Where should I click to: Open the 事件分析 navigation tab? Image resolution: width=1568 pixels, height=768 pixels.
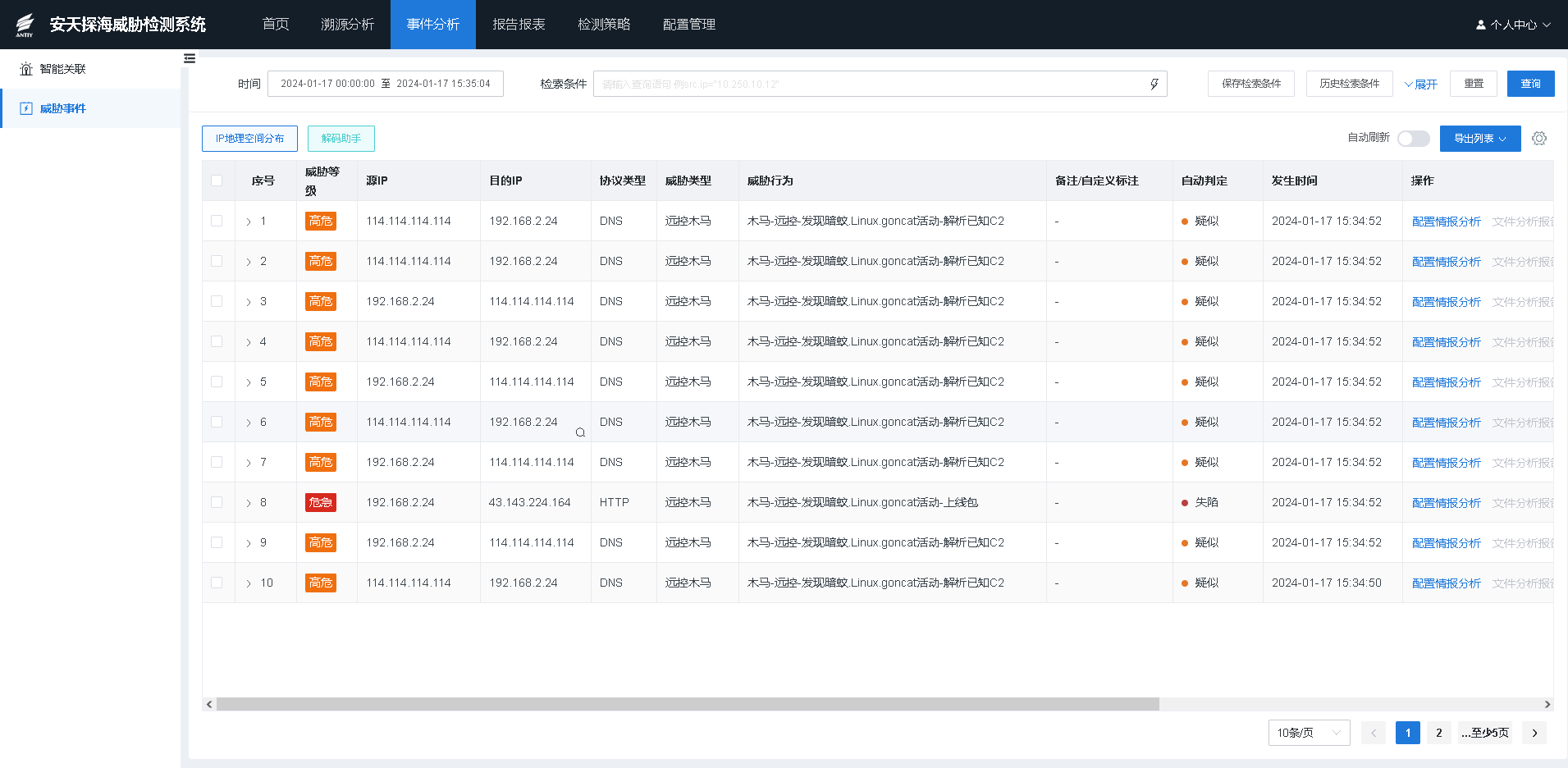[433, 25]
